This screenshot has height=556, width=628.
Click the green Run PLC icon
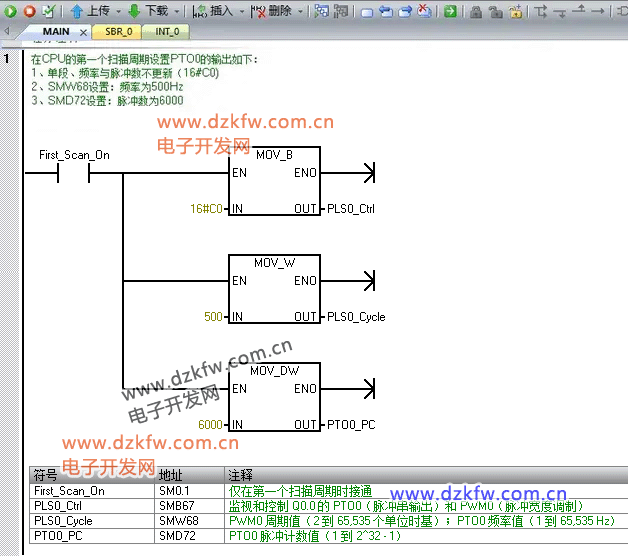coord(11,11)
